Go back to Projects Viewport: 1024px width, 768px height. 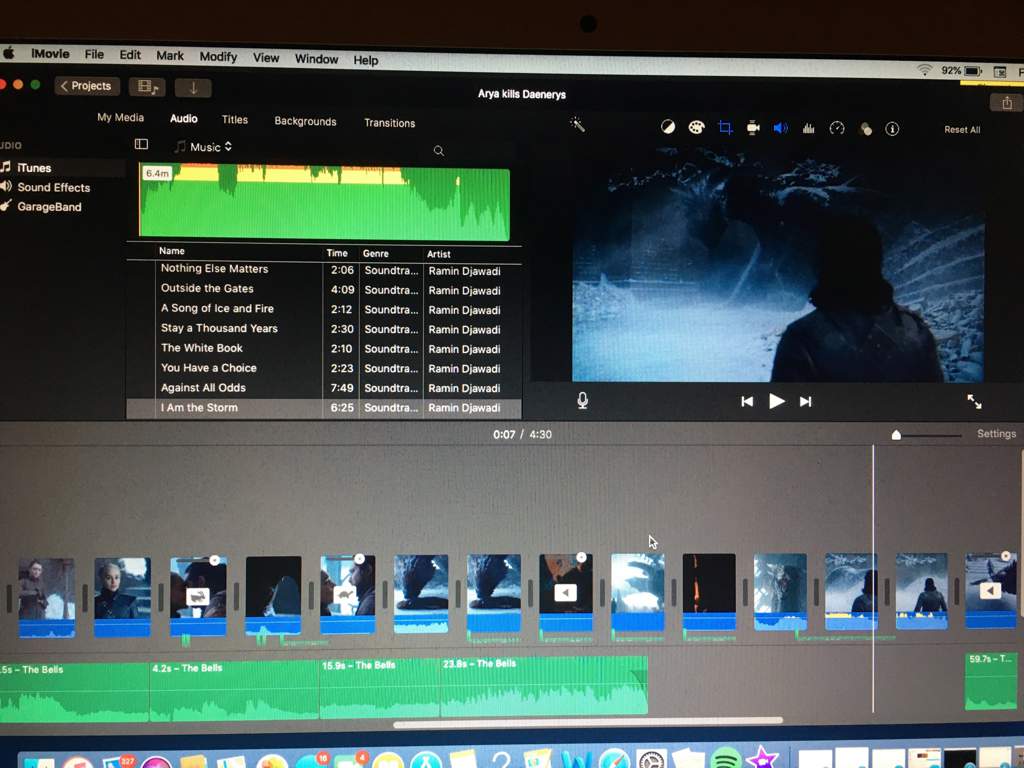(86, 86)
